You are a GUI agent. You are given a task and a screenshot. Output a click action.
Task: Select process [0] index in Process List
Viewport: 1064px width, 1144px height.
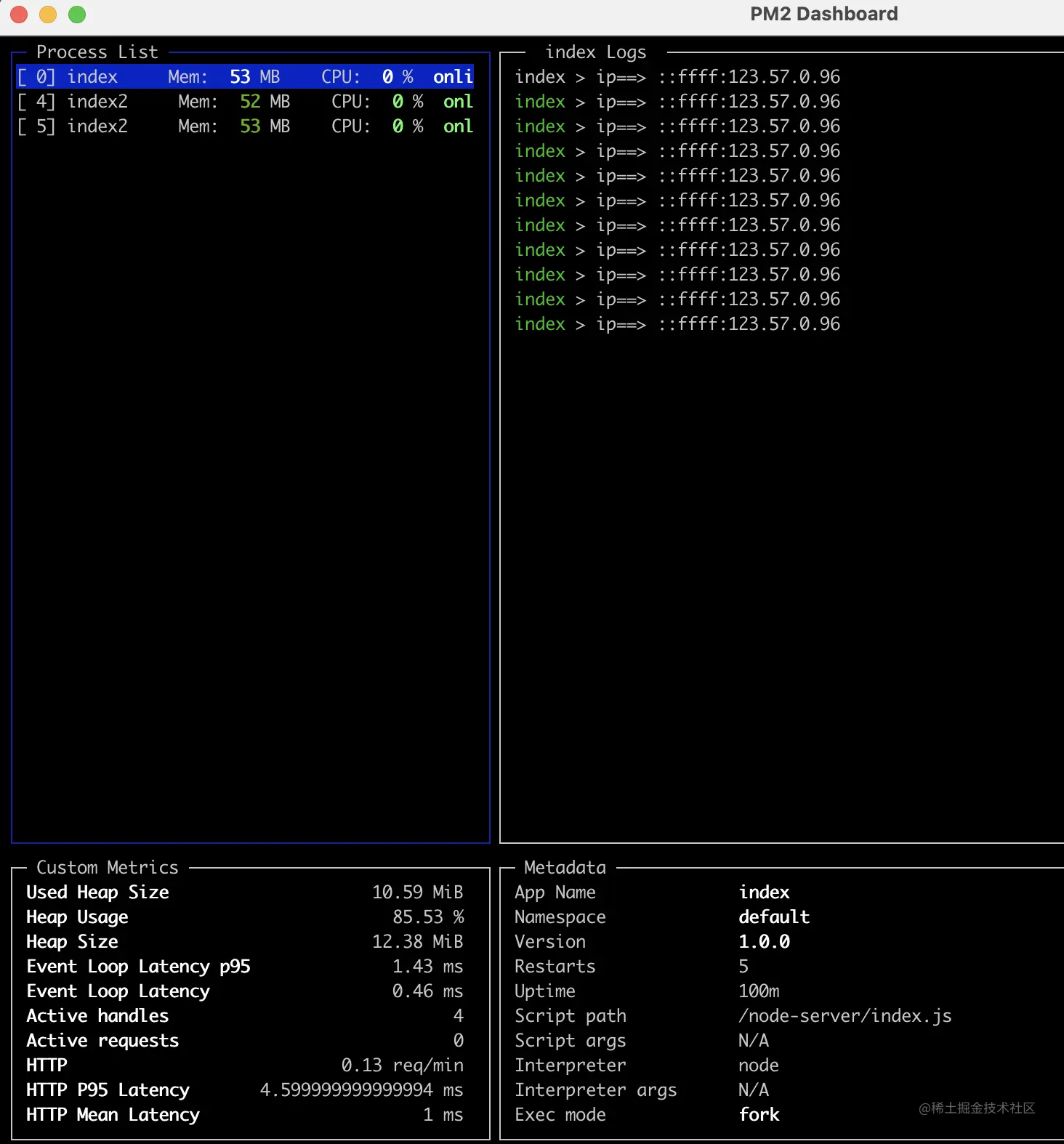tap(245, 77)
